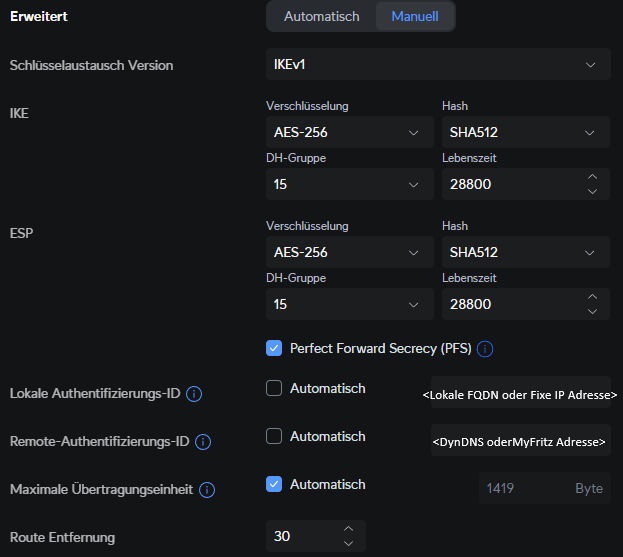Switch to Automatisch mode tab
The height and width of the screenshot is (557, 623).
pyautogui.click(x=321, y=16)
